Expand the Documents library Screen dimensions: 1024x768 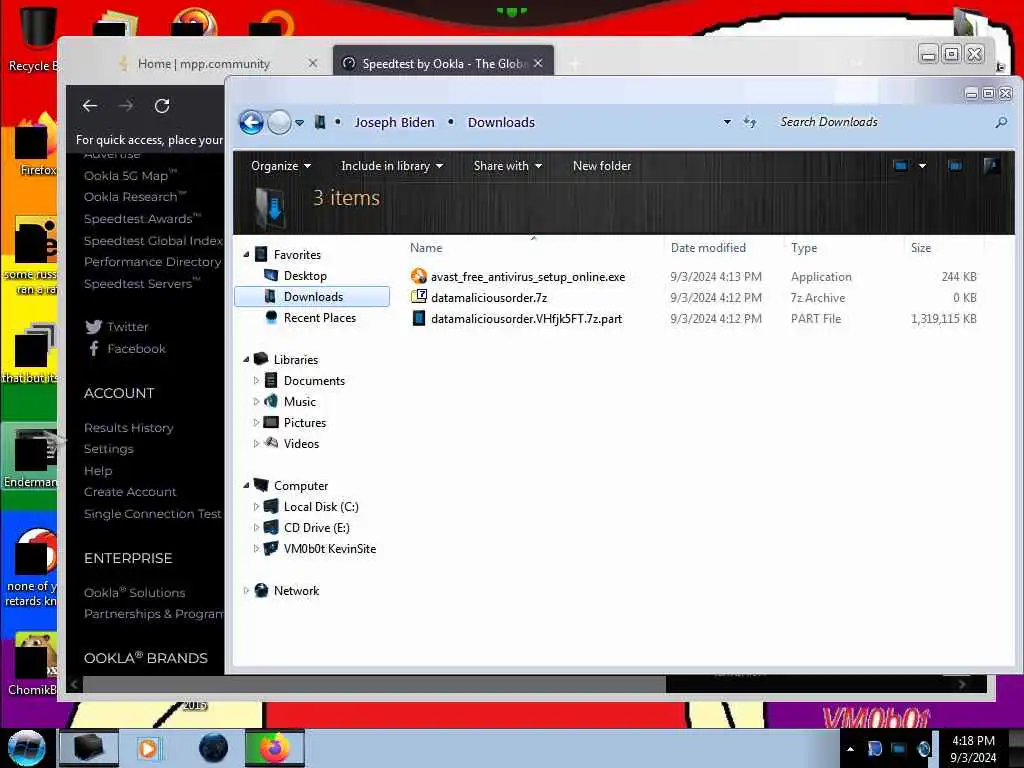pyautogui.click(x=256, y=380)
